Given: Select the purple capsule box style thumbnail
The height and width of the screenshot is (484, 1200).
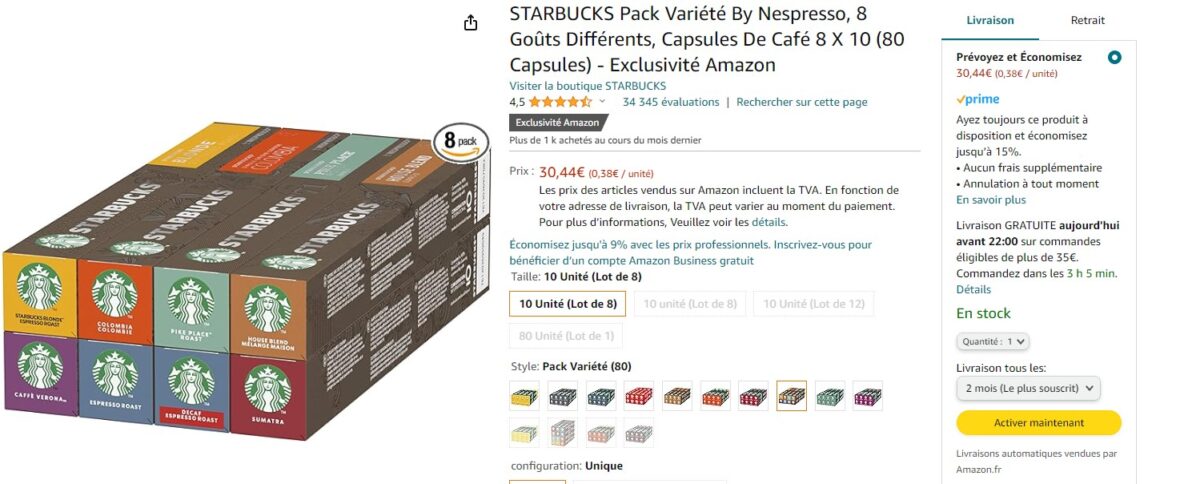Looking at the screenshot, I should pyautogui.click(x=868, y=396).
